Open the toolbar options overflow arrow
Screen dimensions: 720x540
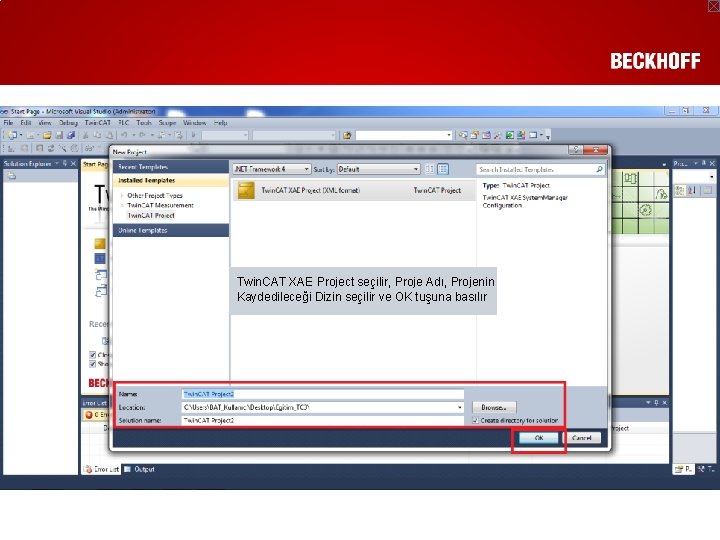click(x=548, y=136)
